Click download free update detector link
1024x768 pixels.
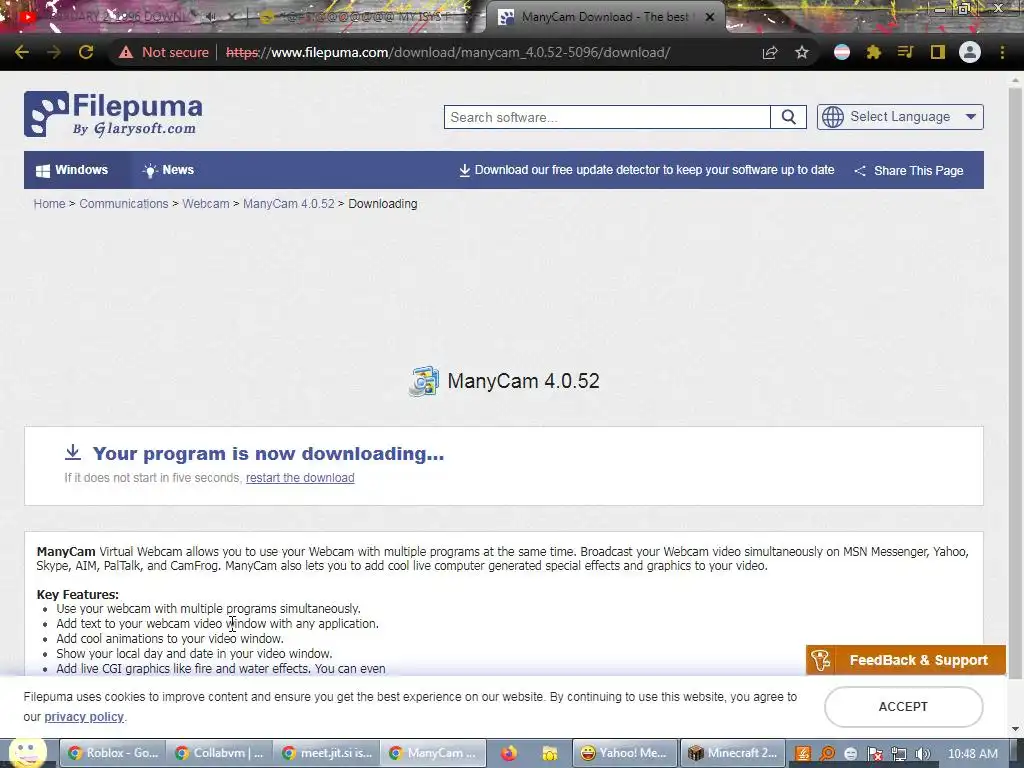tap(647, 170)
